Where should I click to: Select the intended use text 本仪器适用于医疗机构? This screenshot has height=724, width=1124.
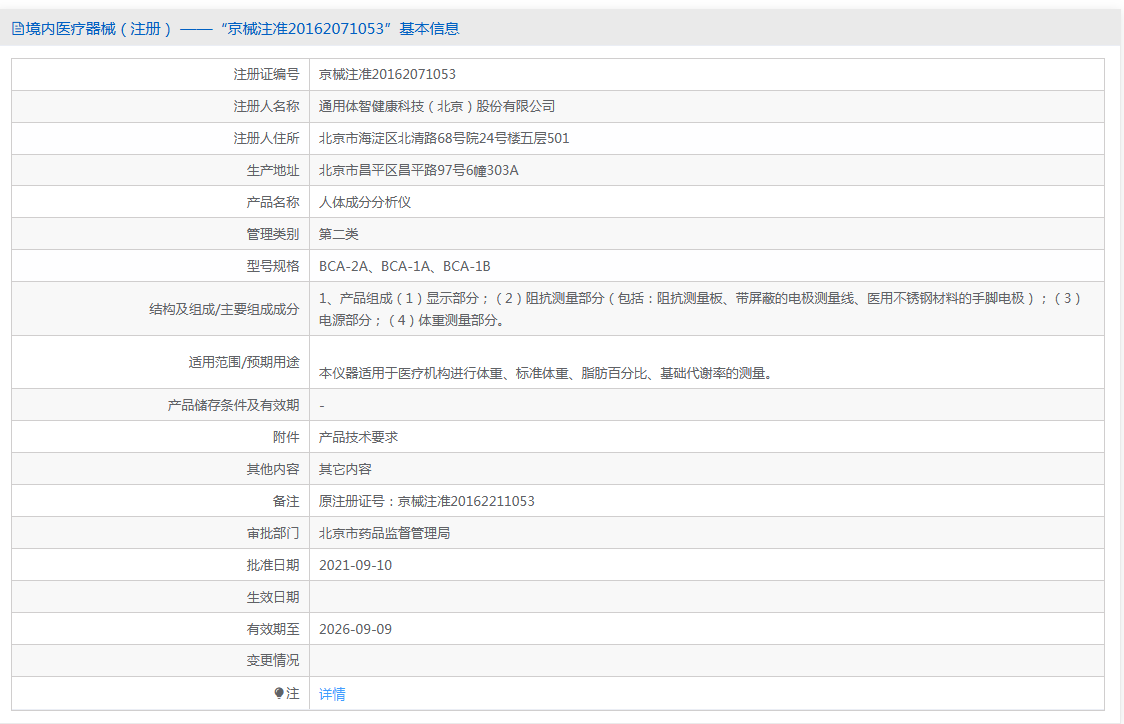546,373
